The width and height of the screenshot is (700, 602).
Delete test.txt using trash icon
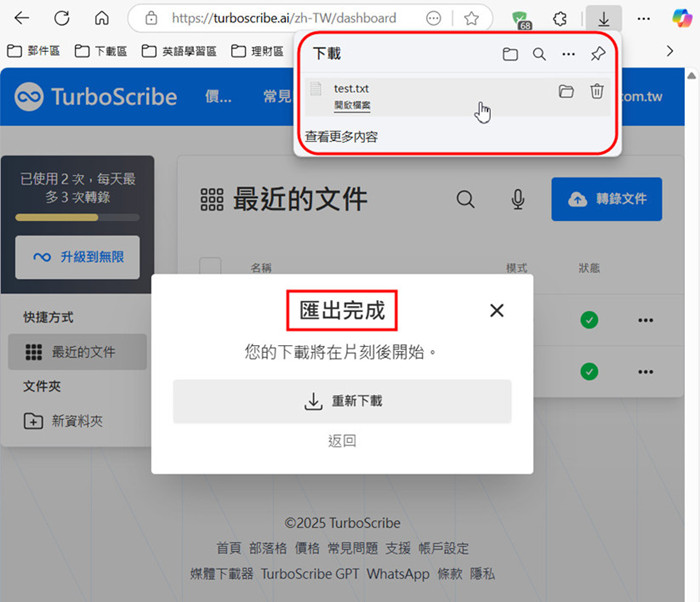(x=597, y=91)
